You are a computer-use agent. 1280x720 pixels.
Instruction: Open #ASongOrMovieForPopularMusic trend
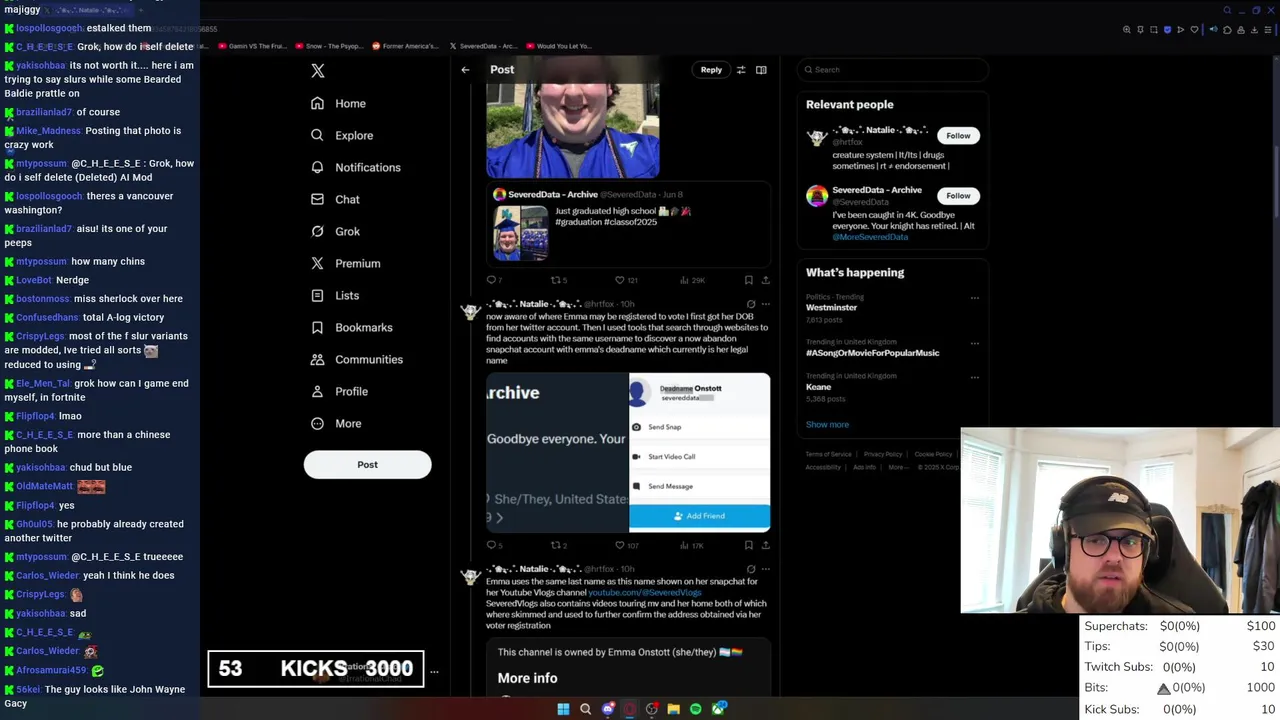click(873, 353)
